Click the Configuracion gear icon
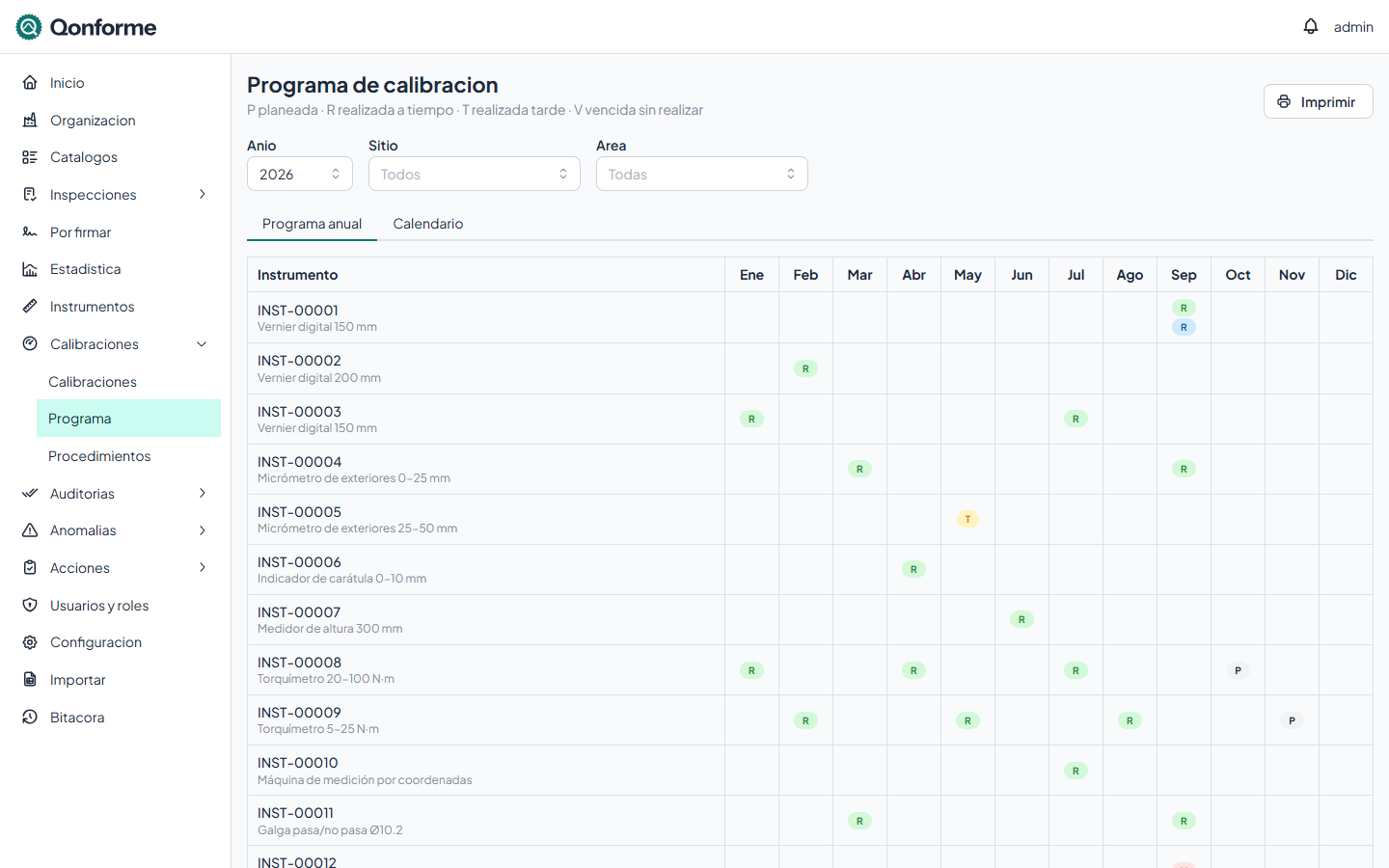This screenshot has width=1389, height=868. pyautogui.click(x=30, y=642)
